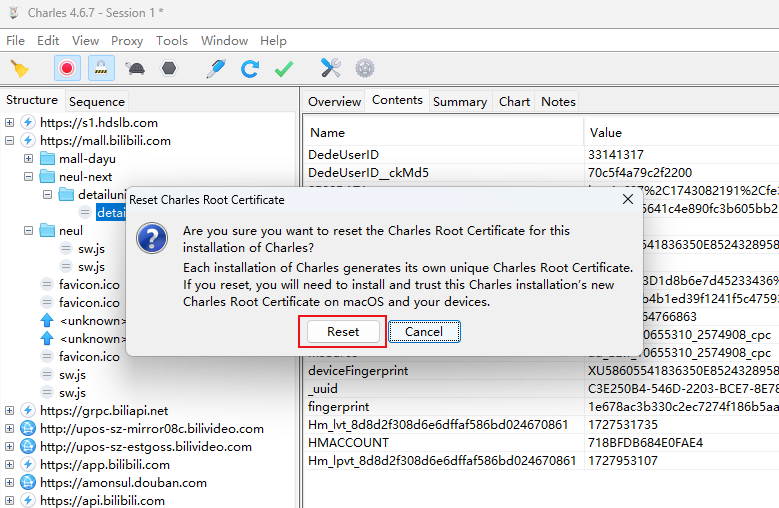Viewport: 779px width, 508px height.
Task: Expand the https://app.bilibili.com node
Action: (x=9, y=464)
